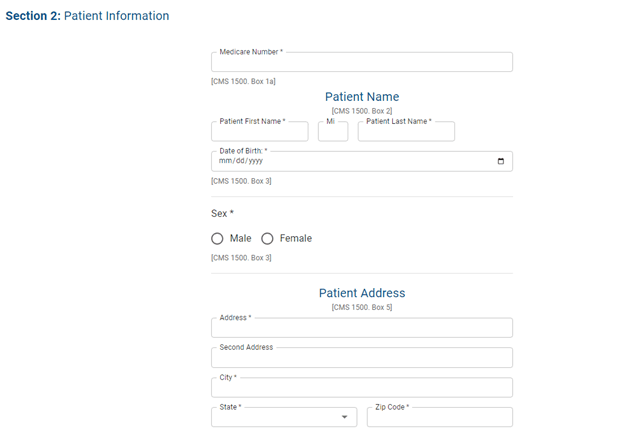Click the Address input field
The width and height of the screenshot is (624, 447).
pos(362,328)
